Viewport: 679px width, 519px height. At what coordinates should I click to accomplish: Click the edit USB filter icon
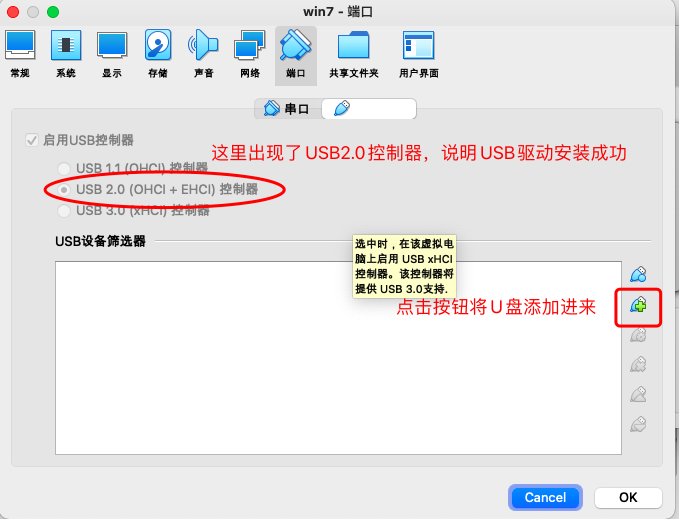(638, 335)
